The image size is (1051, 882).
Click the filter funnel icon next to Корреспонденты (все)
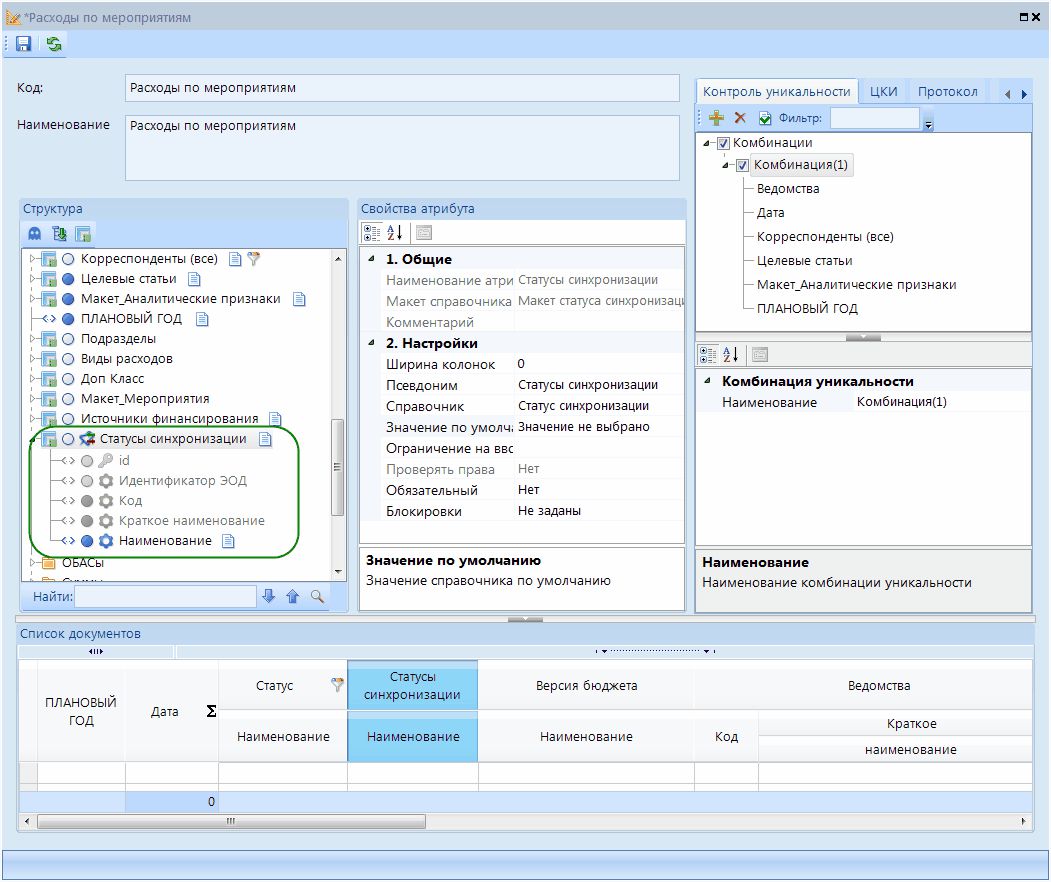click(x=254, y=259)
